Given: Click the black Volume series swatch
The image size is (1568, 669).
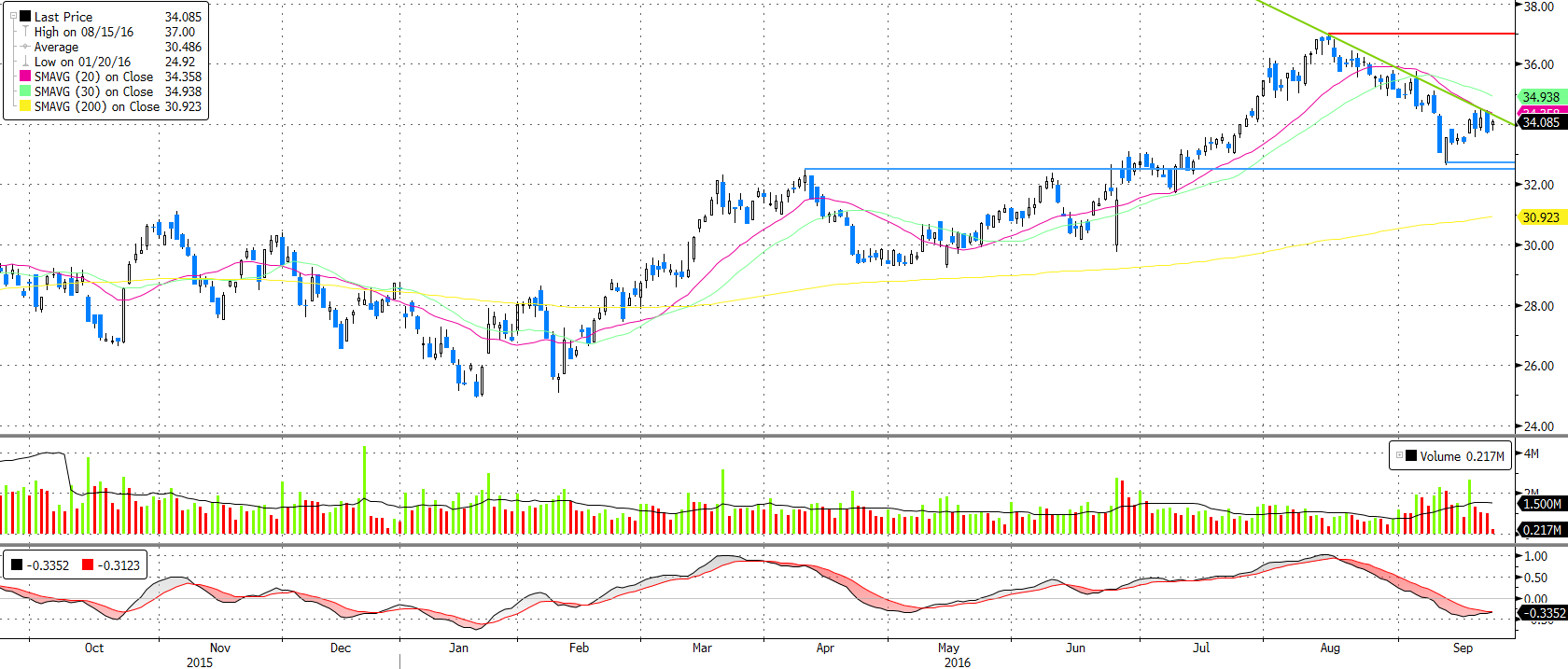Looking at the screenshot, I should pyautogui.click(x=1411, y=456).
